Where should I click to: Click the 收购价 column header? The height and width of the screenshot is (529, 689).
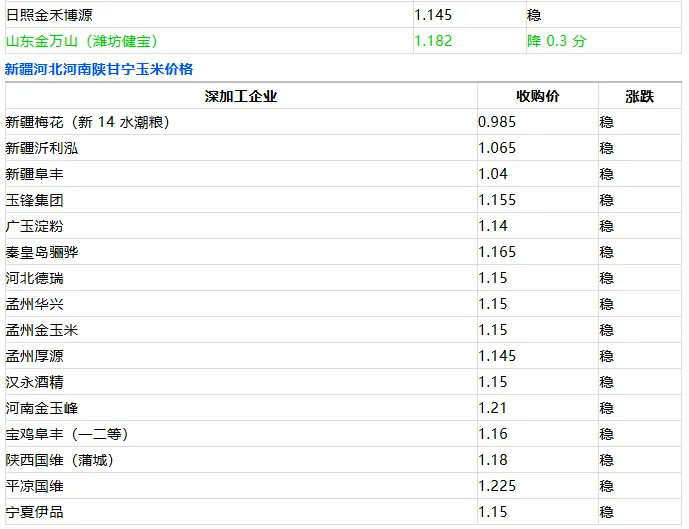tap(538, 96)
